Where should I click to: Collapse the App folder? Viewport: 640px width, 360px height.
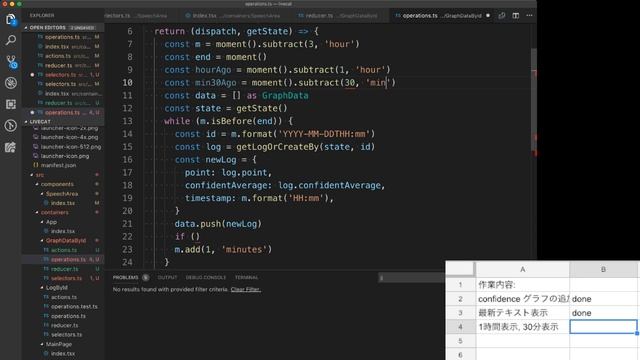tap(51, 222)
